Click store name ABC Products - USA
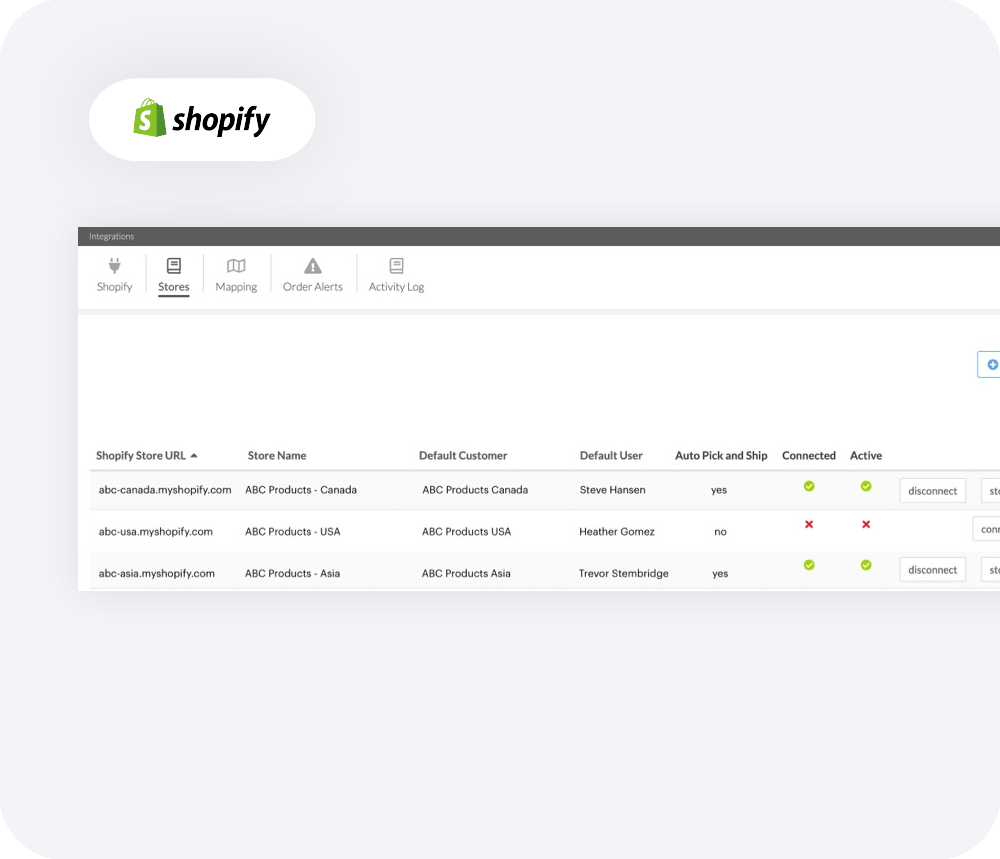The image size is (1000, 859). [x=293, y=531]
